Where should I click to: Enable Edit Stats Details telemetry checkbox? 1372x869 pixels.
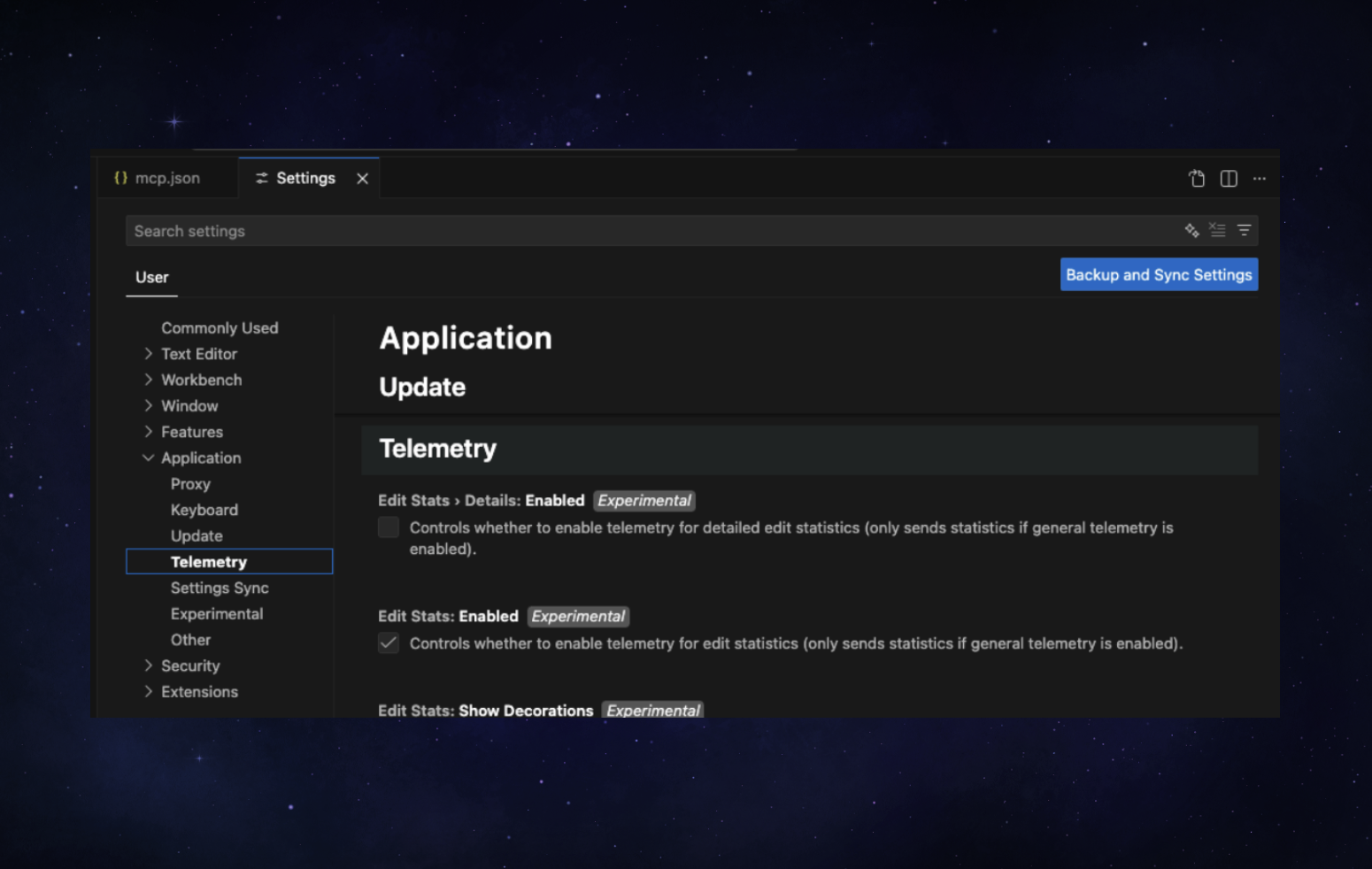389,527
